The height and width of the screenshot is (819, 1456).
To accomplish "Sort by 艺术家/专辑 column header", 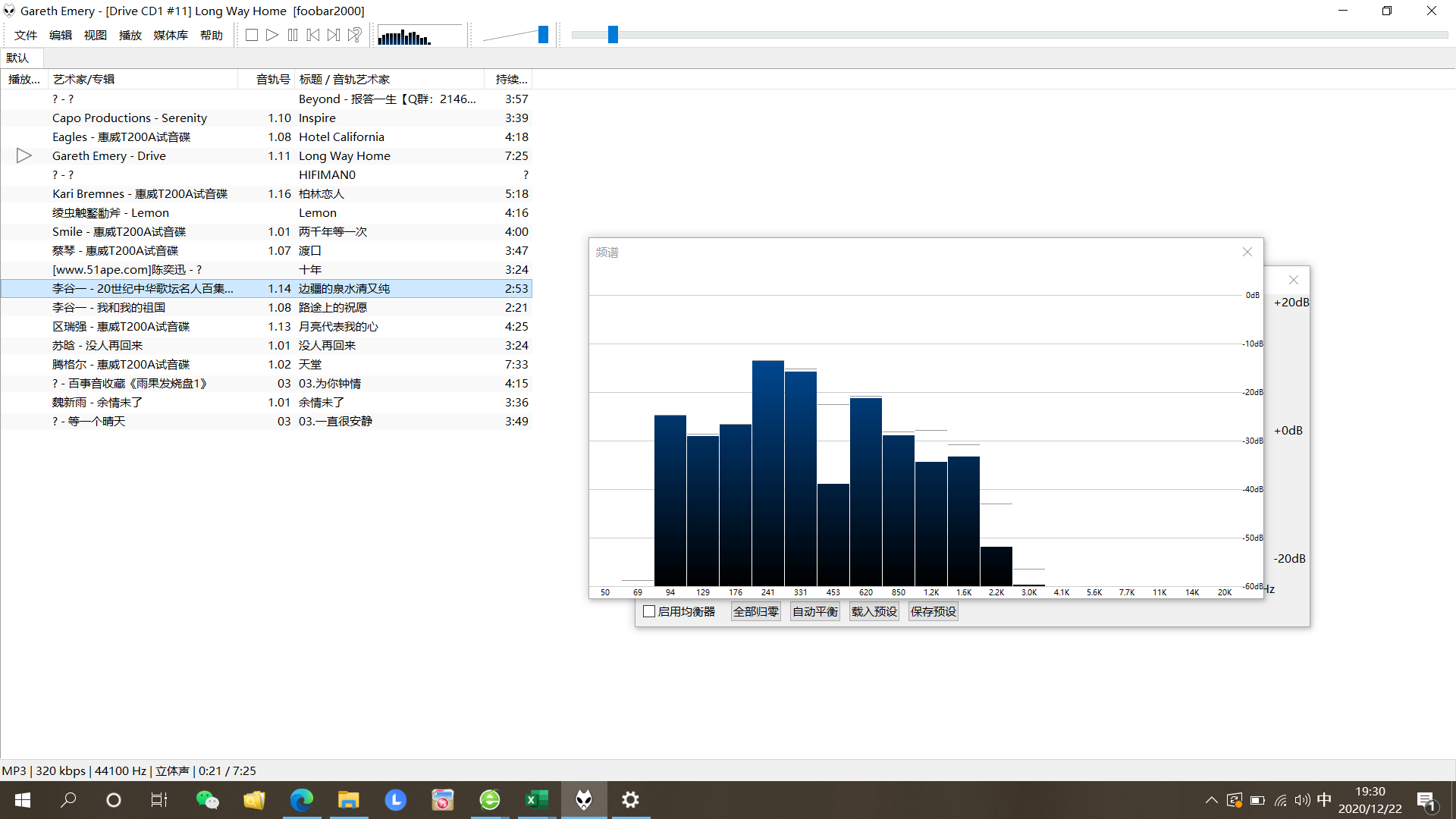I will [x=143, y=79].
